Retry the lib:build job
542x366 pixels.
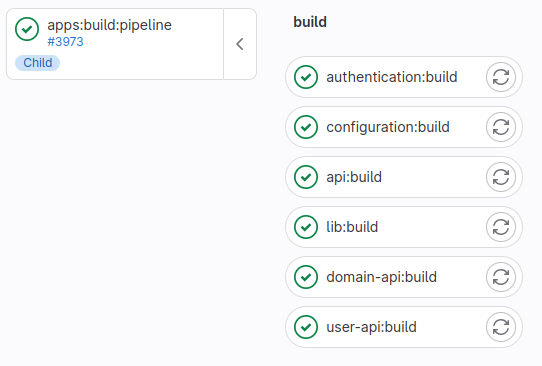(x=501, y=227)
